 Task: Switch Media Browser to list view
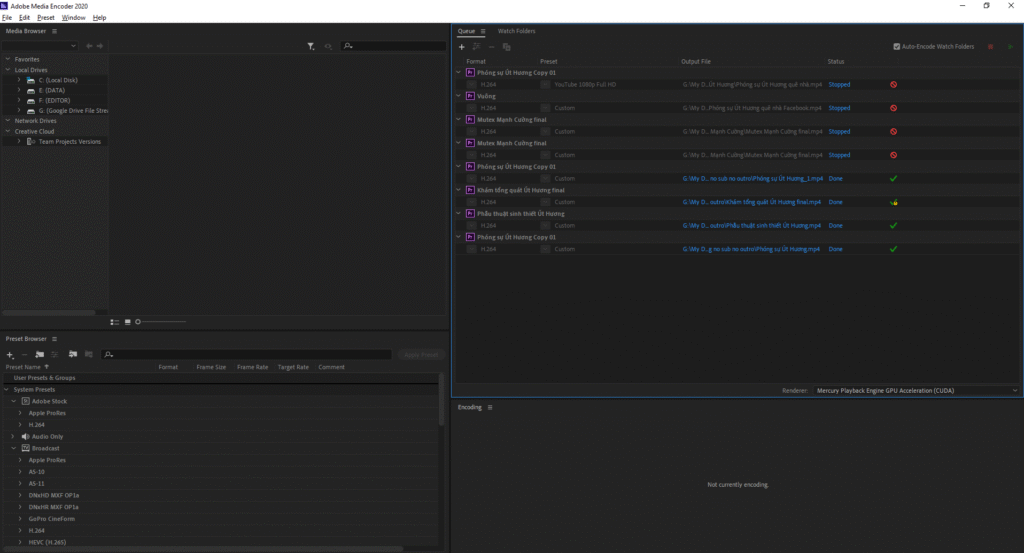point(115,322)
